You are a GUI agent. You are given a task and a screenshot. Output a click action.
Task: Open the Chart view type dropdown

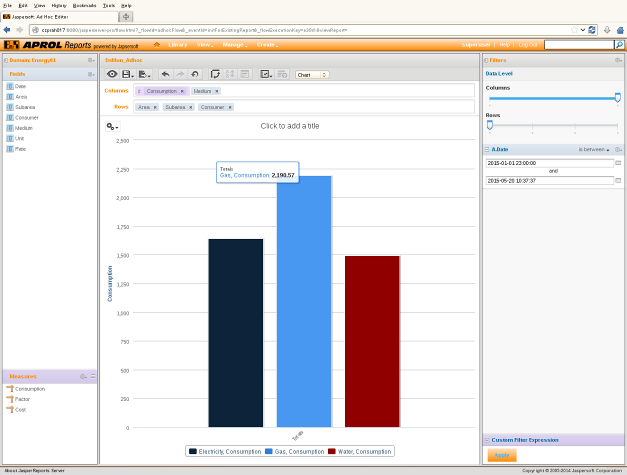tap(312, 75)
